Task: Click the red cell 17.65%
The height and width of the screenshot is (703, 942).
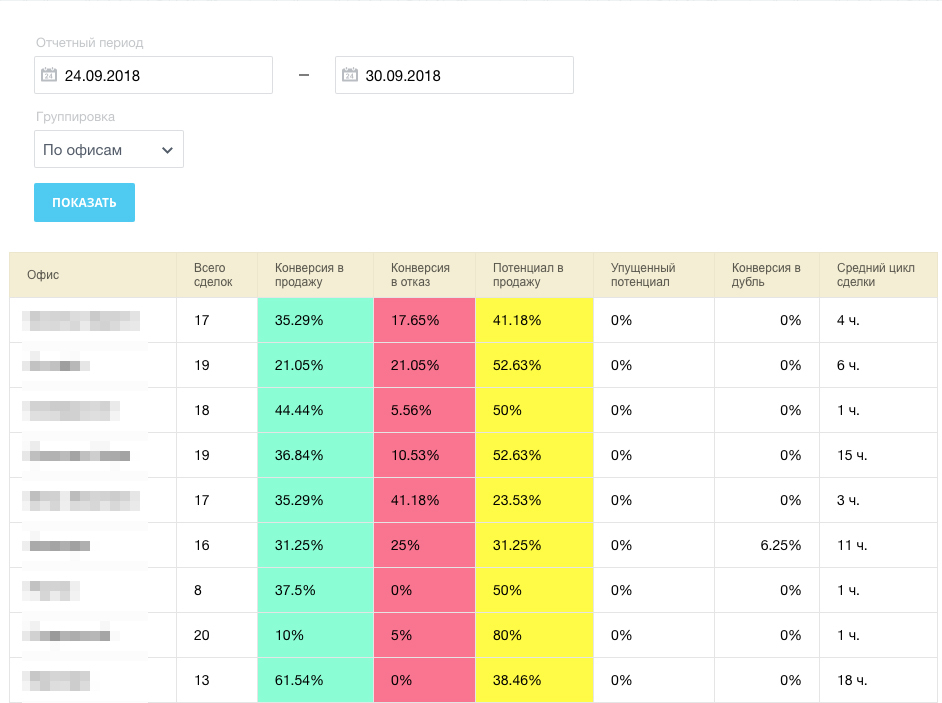Action: pyautogui.click(x=424, y=320)
